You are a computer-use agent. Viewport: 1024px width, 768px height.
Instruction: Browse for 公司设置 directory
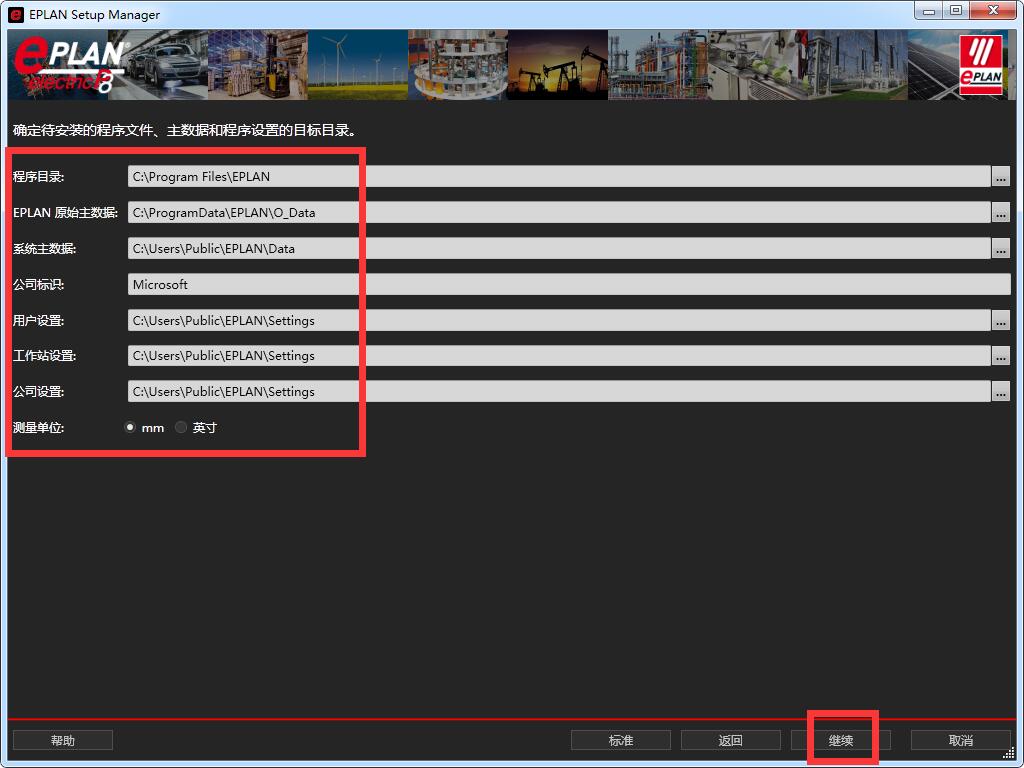tap(1000, 392)
